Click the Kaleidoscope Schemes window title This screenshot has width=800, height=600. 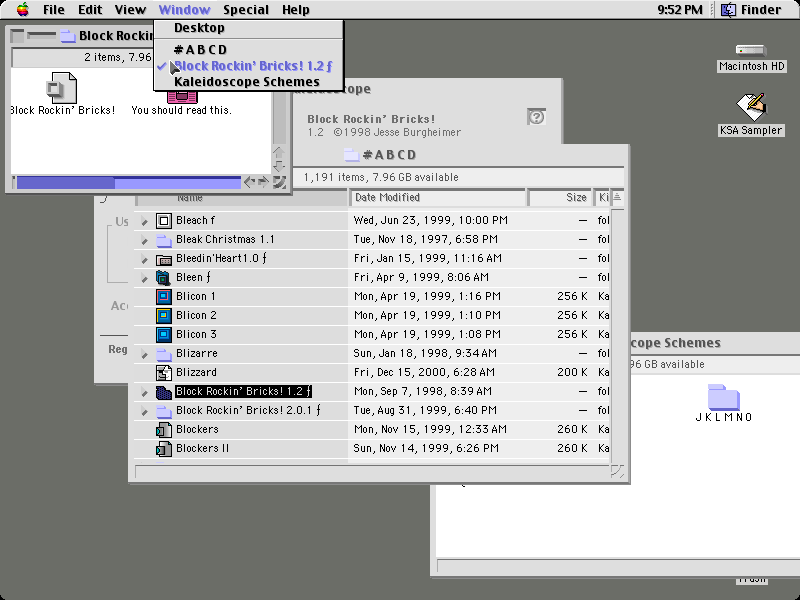(676, 343)
